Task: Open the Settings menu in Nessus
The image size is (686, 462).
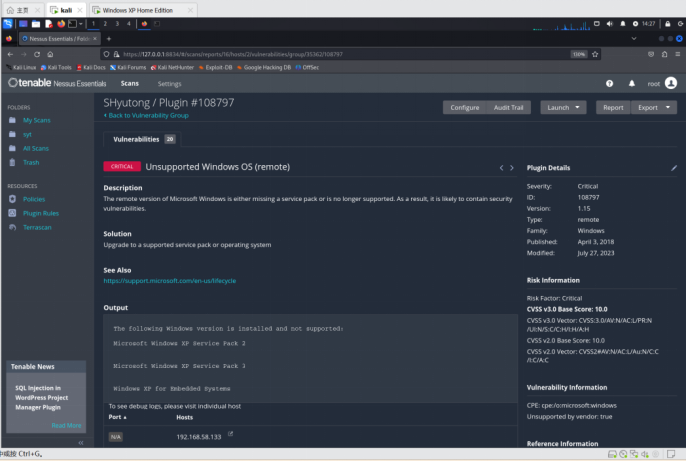Action: [169, 84]
